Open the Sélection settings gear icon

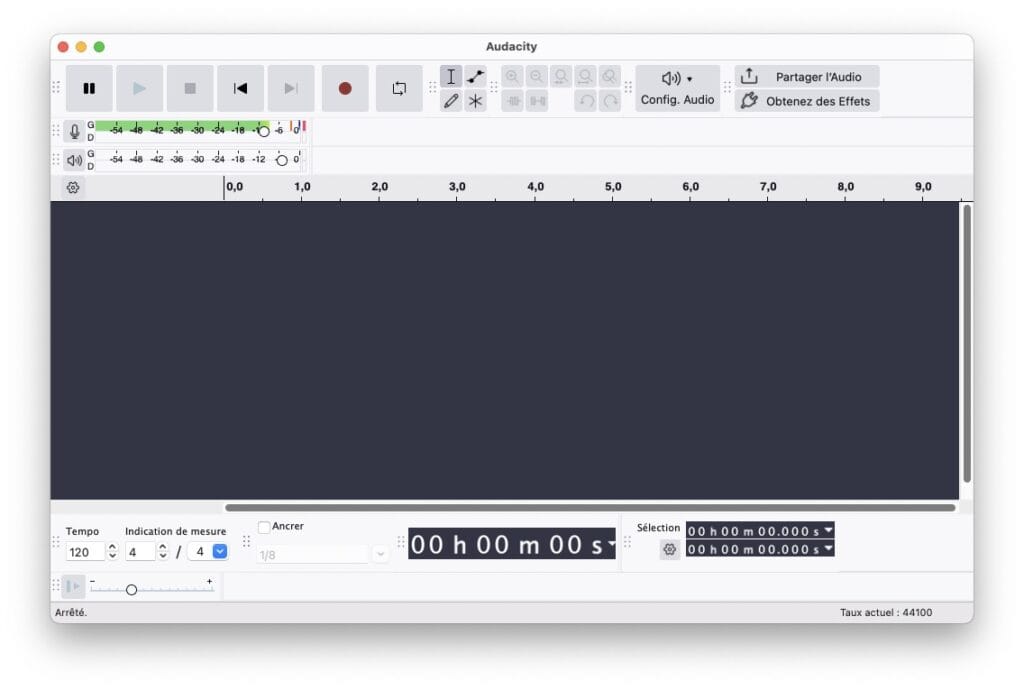point(669,550)
